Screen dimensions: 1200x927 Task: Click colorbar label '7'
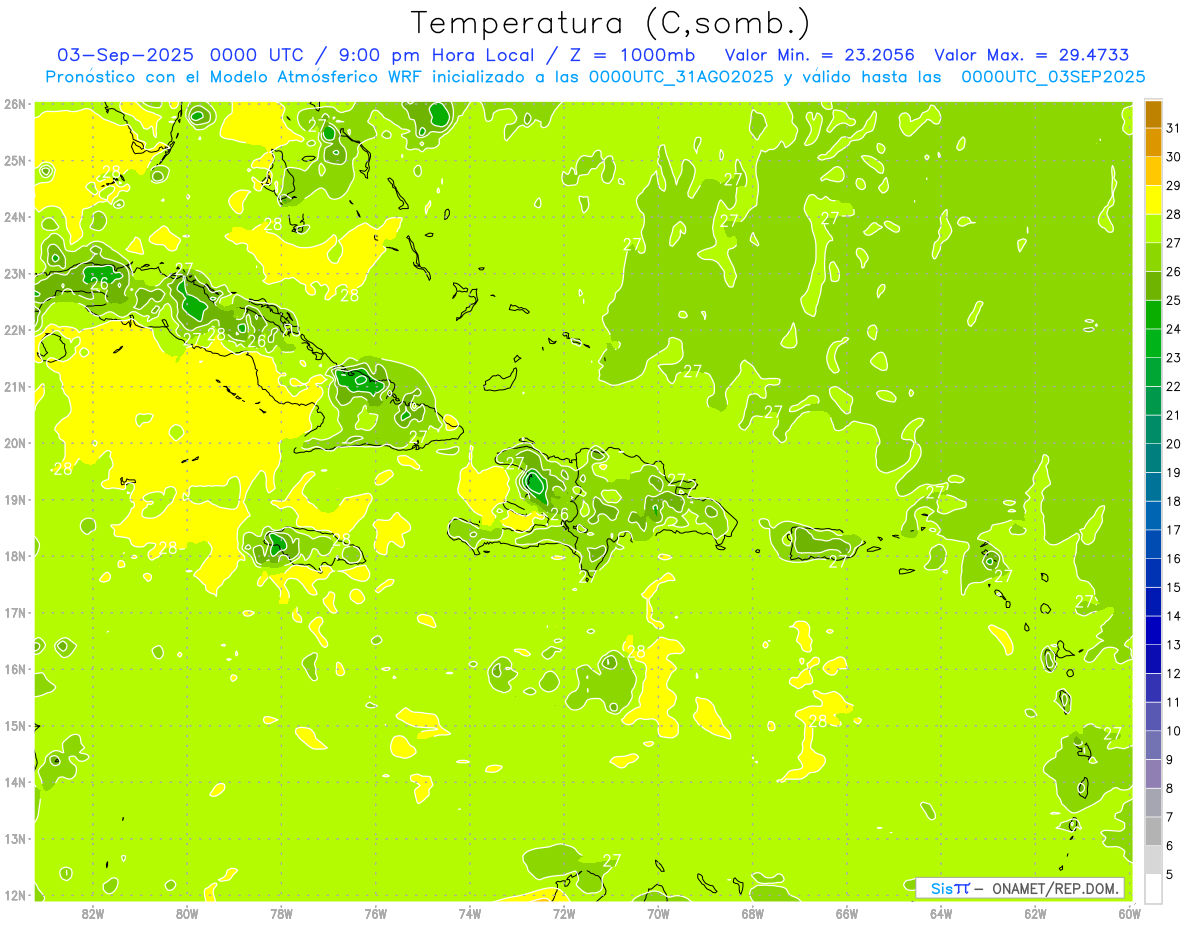coord(1170,817)
